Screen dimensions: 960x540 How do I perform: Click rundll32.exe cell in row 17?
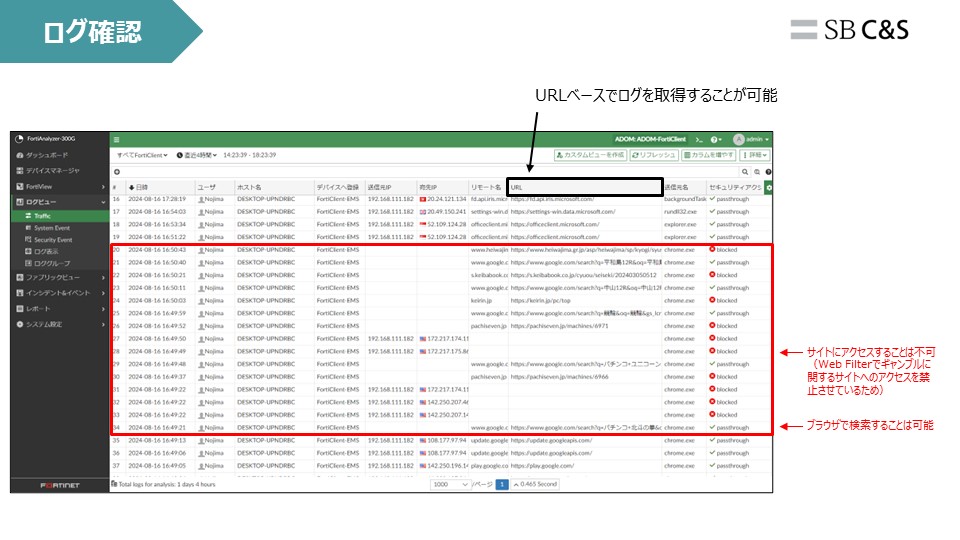pos(680,212)
